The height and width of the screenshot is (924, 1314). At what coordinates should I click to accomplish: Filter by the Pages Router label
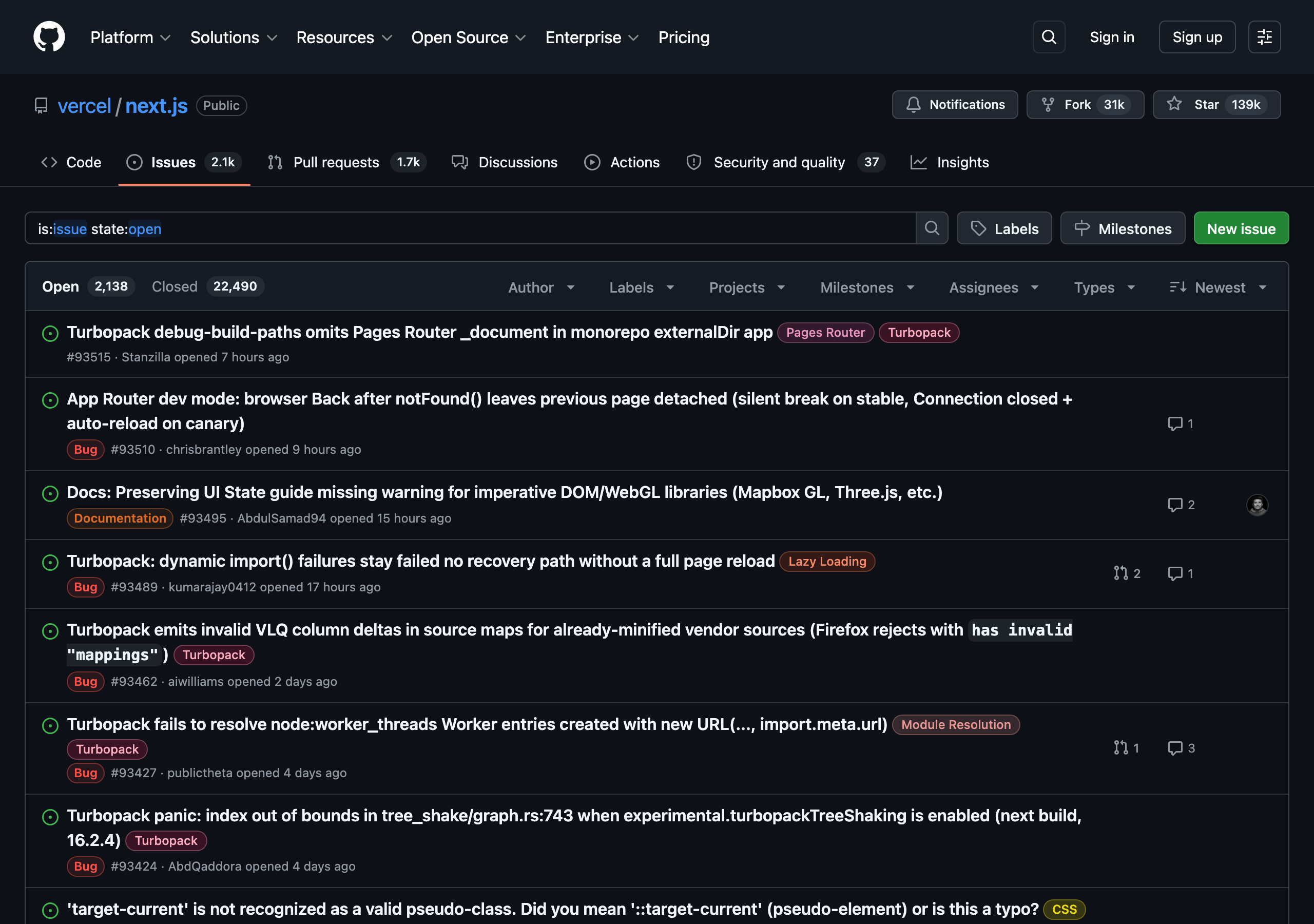click(x=825, y=333)
